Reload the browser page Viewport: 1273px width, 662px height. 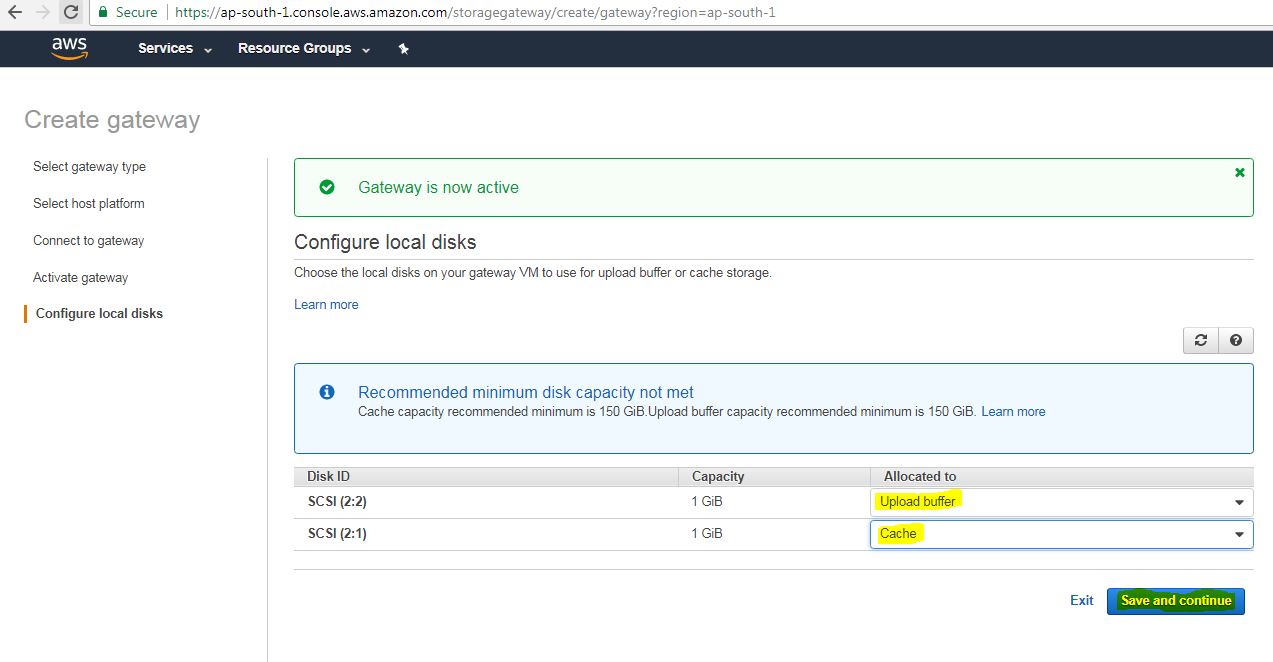click(71, 13)
